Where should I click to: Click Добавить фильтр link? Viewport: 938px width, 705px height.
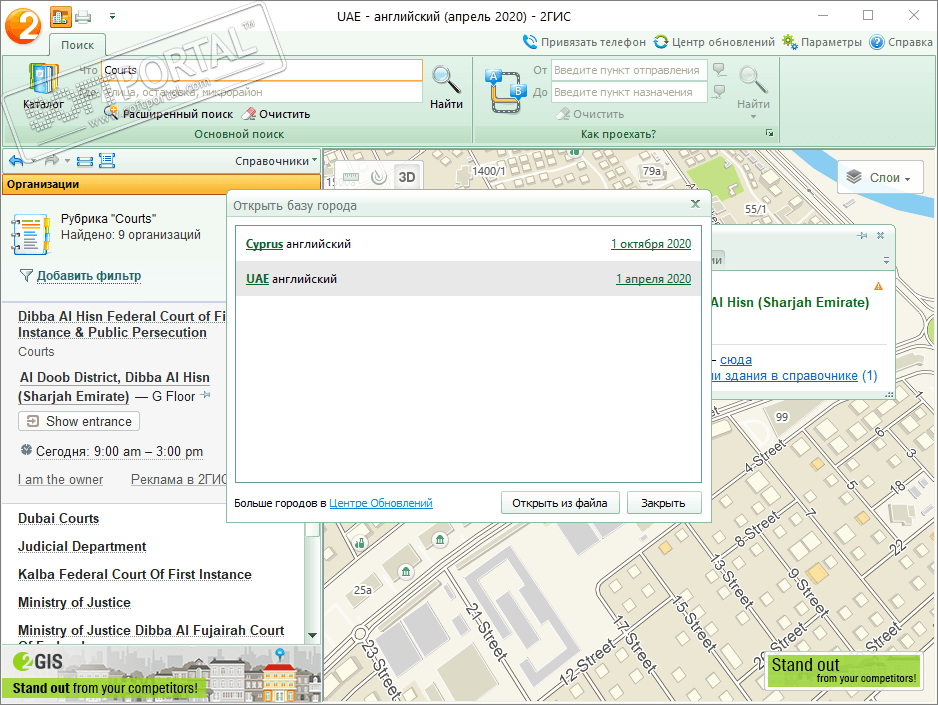click(89, 276)
